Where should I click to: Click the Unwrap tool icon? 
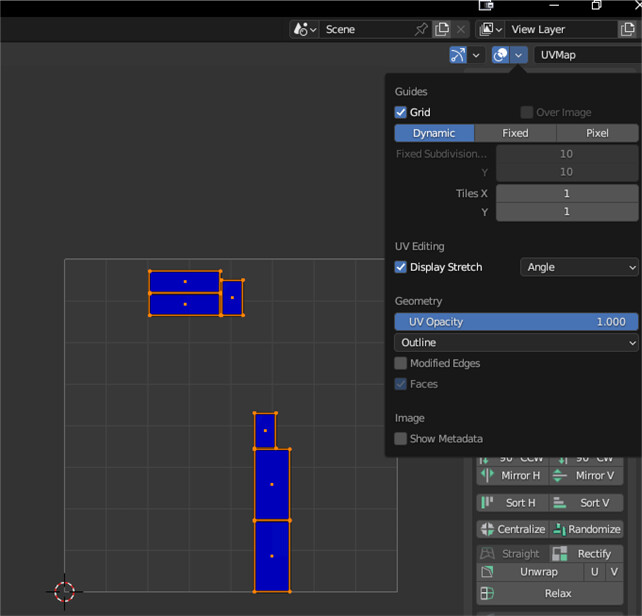(487, 572)
